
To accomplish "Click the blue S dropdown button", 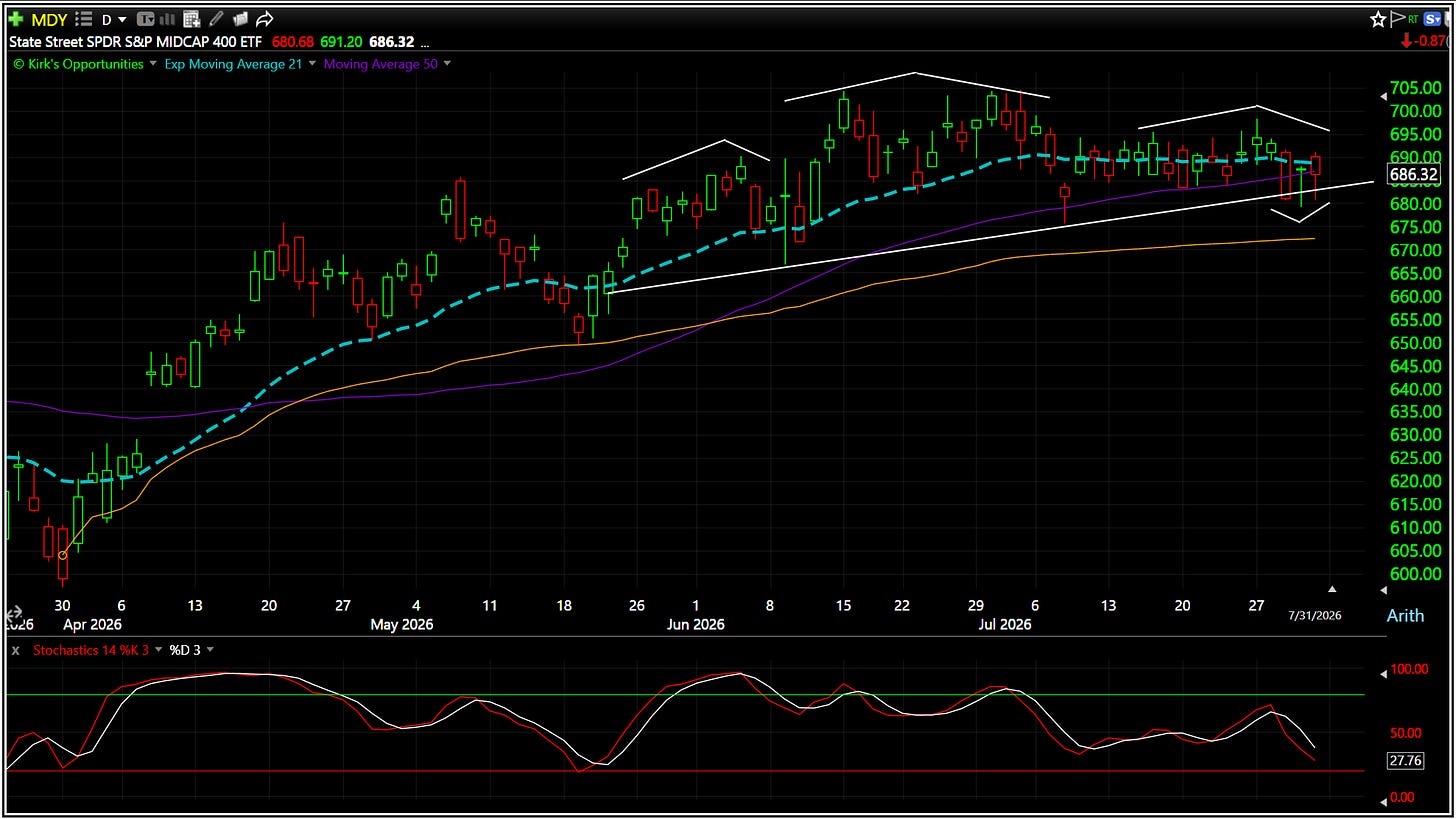I will click(x=1432, y=19).
